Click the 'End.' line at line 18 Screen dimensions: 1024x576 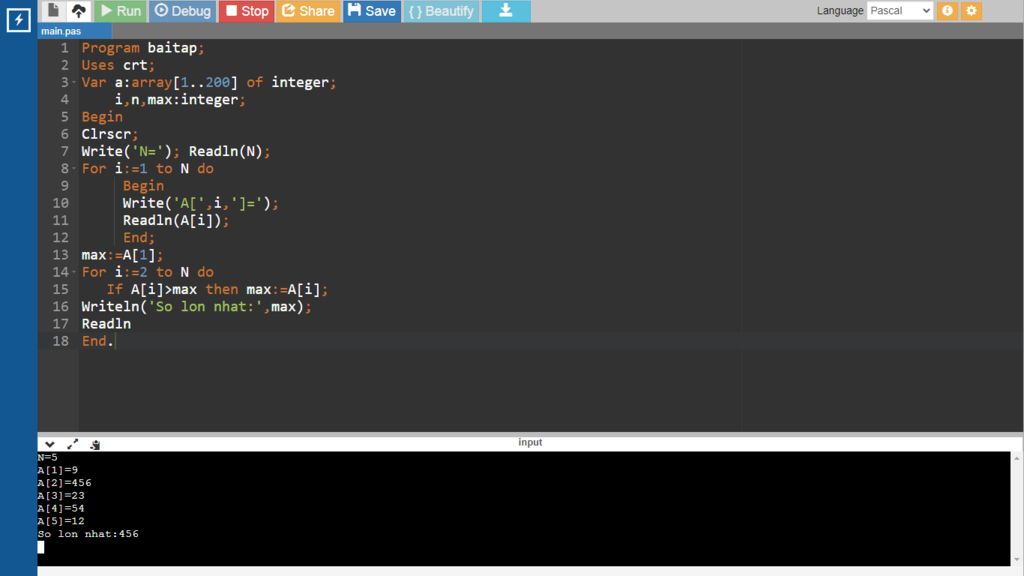pyautogui.click(x=97, y=341)
